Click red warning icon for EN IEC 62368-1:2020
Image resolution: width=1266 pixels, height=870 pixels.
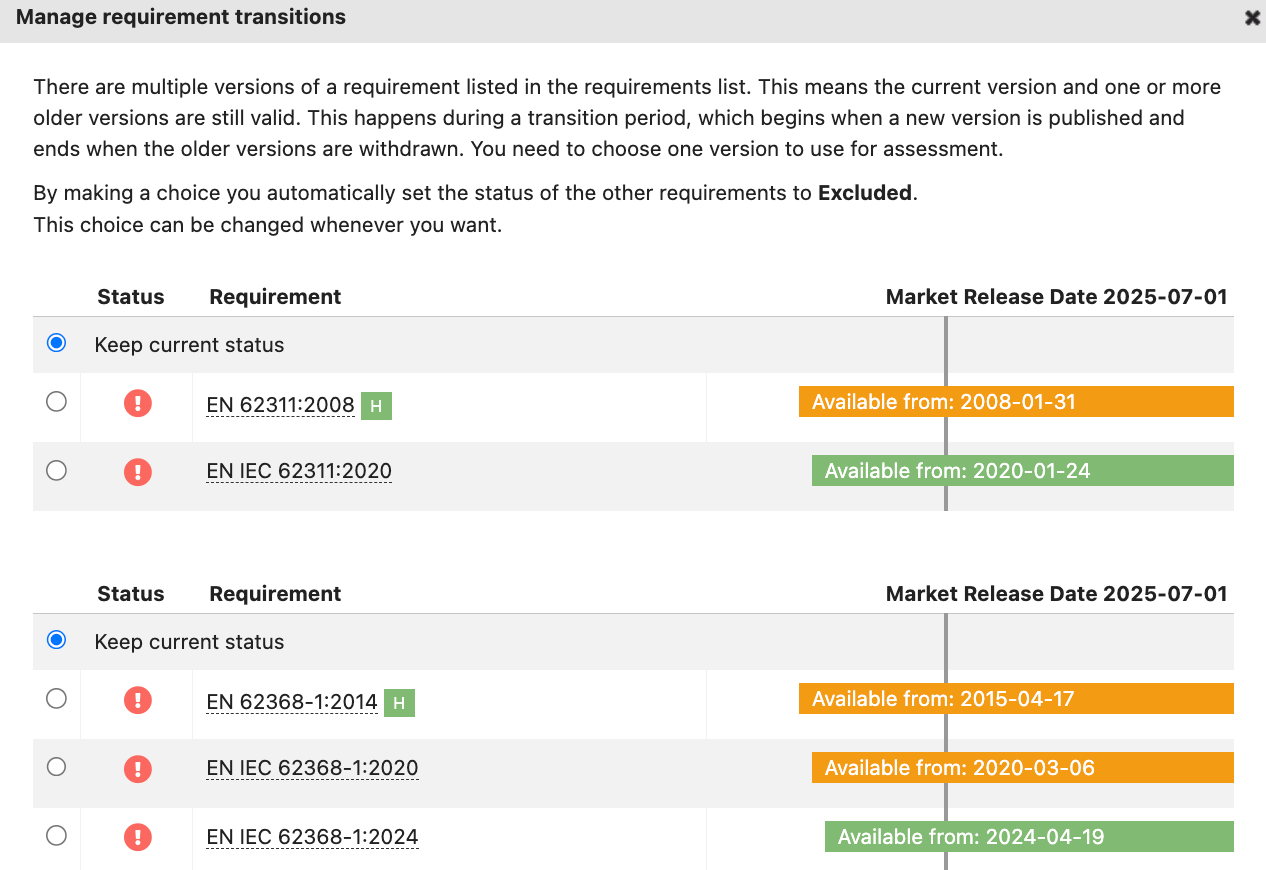pos(138,768)
